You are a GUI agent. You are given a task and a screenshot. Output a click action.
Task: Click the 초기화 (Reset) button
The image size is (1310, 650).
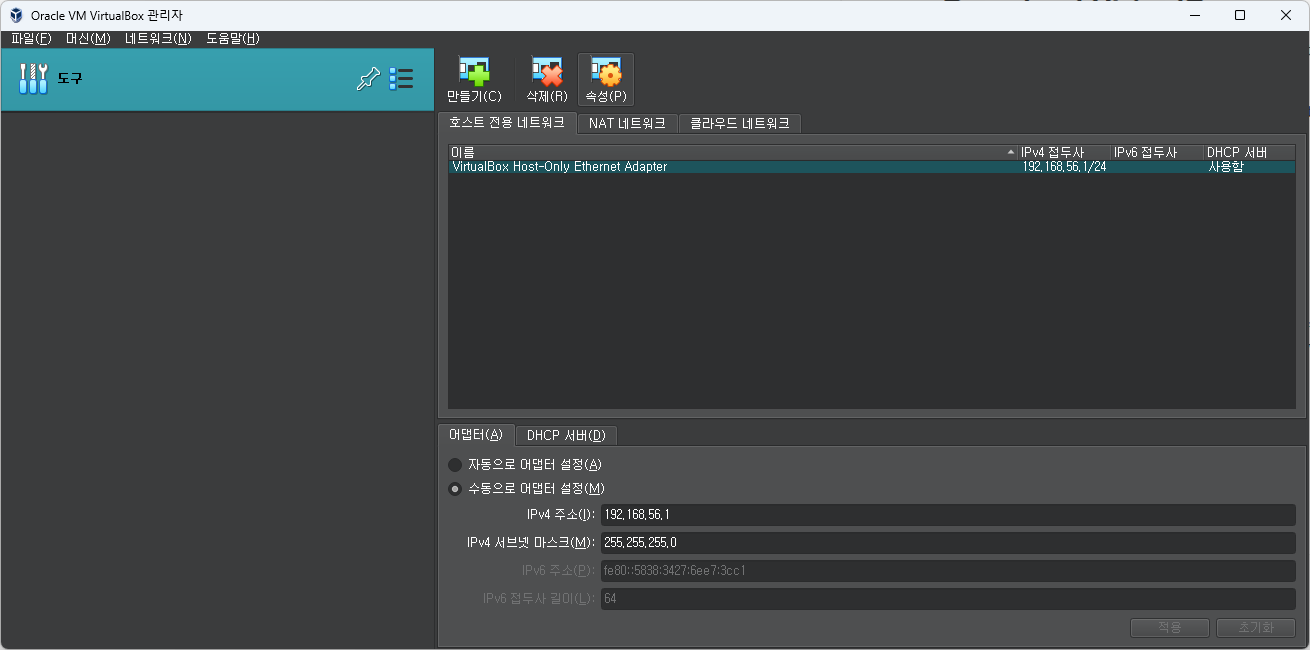pyautogui.click(x=1255, y=627)
